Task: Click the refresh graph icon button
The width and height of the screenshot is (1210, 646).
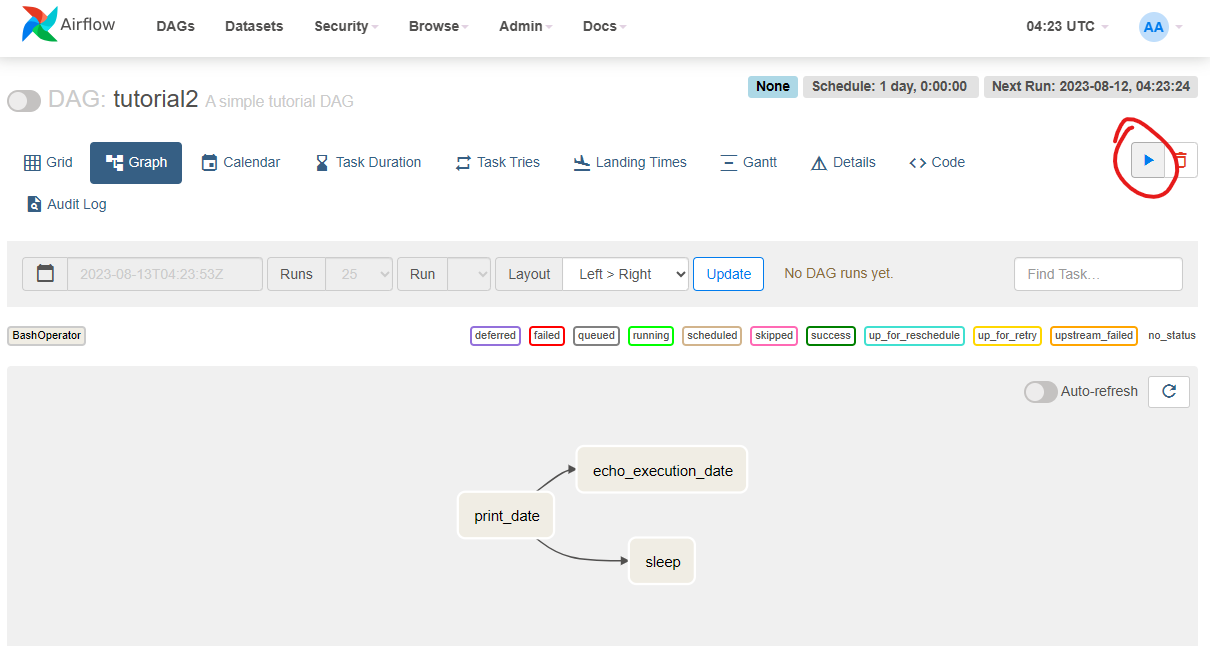Action: coord(1168,392)
